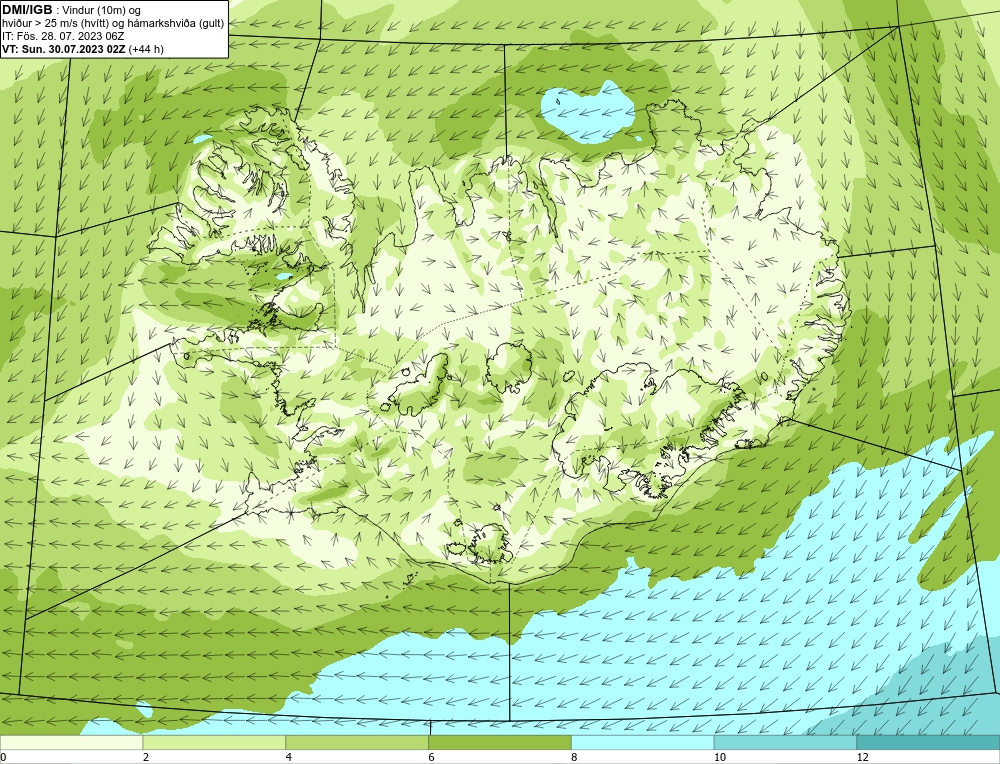The height and width of the screenshot is (764, 1000).
Task: Click the legend scale label '4'
Action: coord(289,757)
